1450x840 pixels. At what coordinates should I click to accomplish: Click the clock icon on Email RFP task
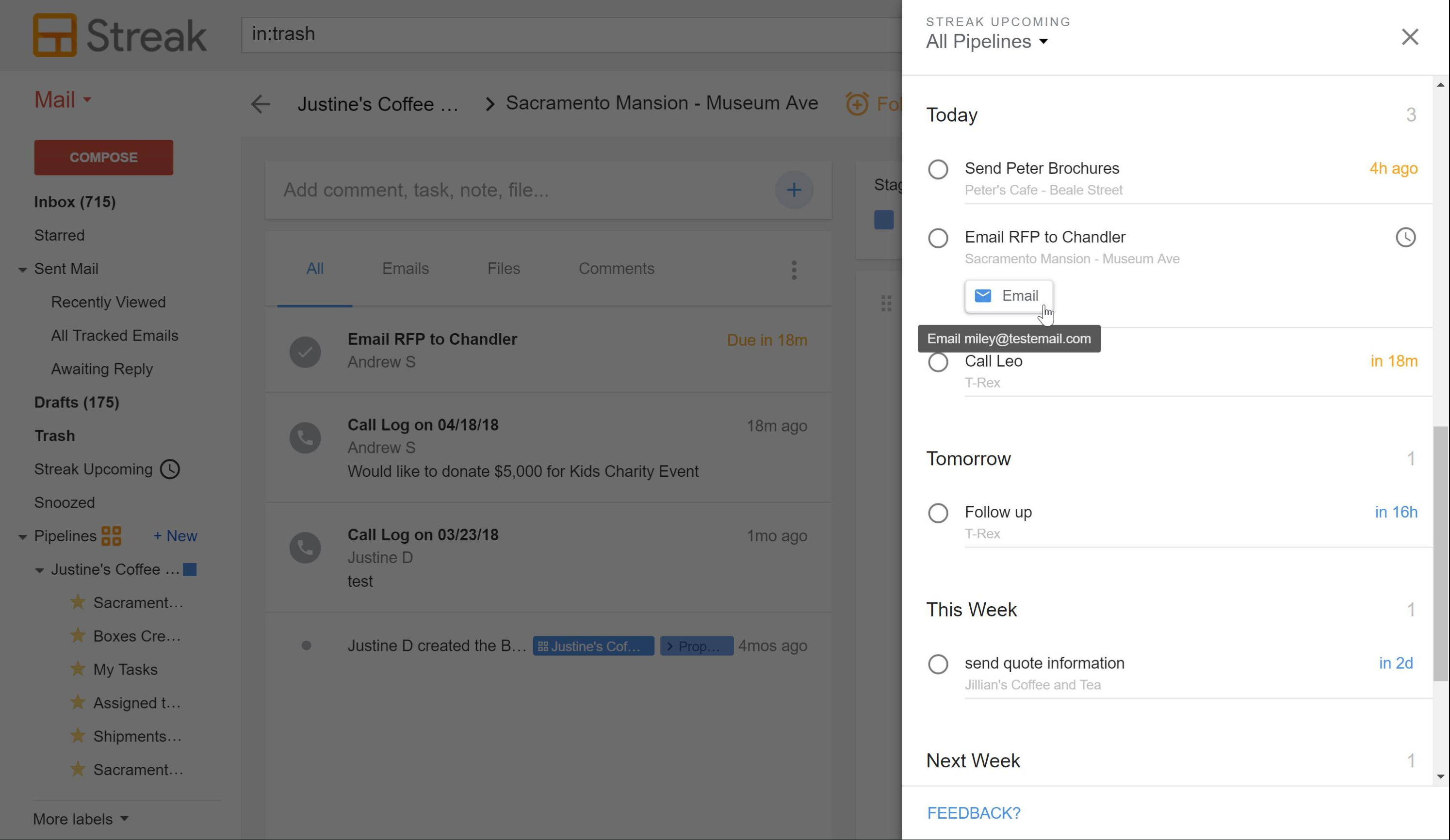click(1405, 238)
